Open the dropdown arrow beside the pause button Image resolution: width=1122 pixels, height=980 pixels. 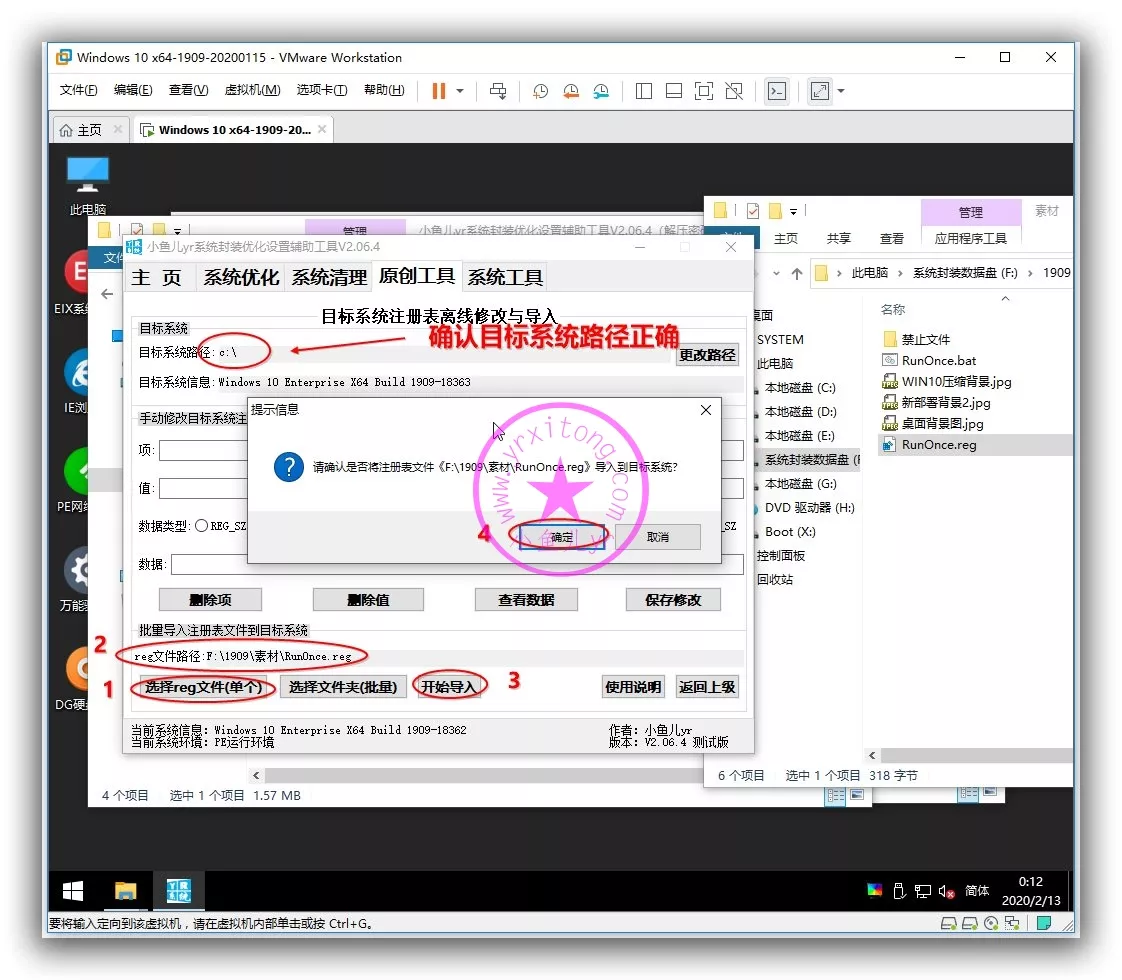[x=460, y=91]
